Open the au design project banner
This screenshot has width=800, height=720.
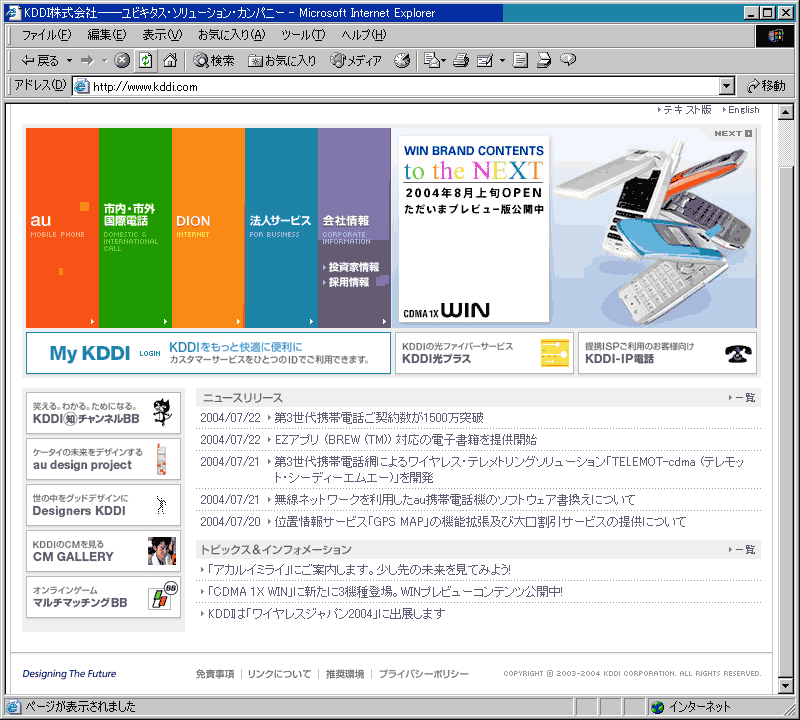coord(104,459)
